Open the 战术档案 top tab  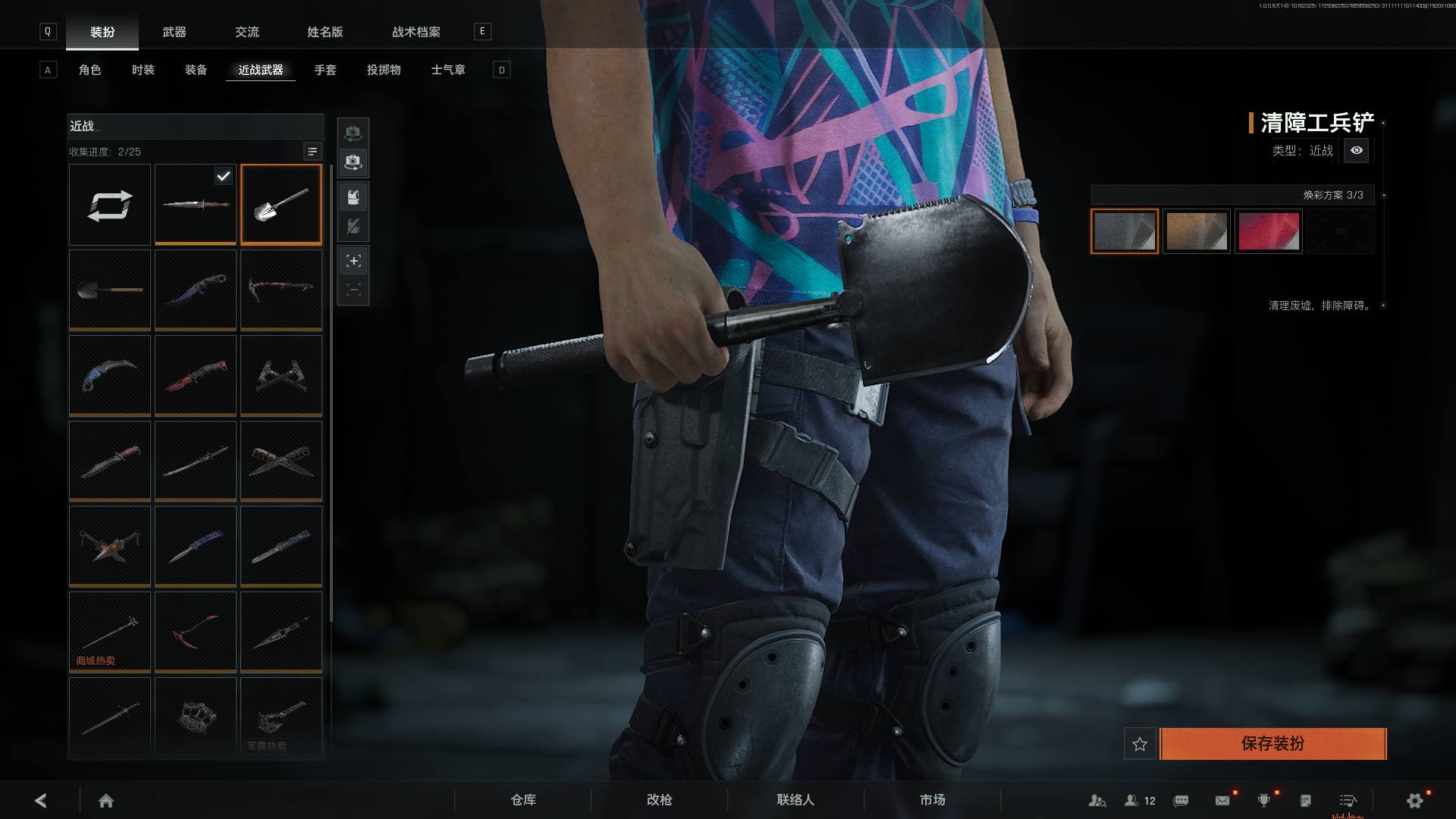click(416, 32)
